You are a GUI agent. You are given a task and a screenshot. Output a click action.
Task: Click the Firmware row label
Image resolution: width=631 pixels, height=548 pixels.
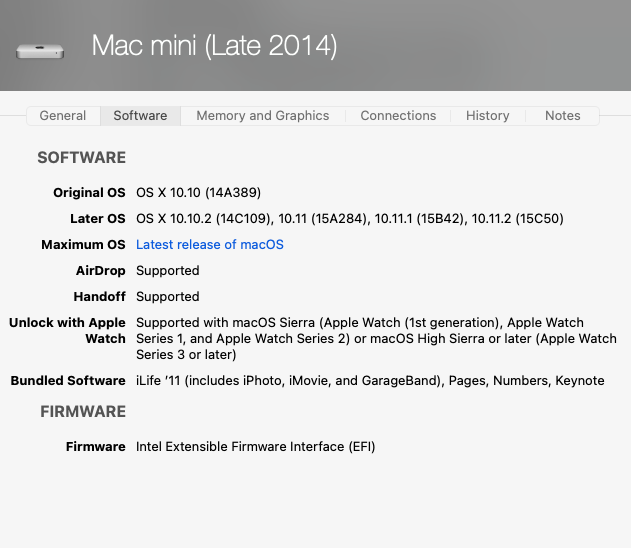[x=96, y=447]
